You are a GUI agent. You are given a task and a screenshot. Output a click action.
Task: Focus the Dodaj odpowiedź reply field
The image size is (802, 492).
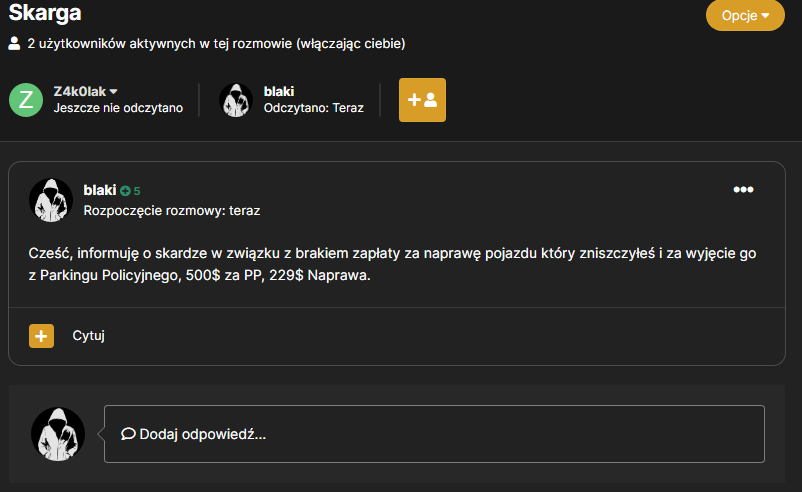pyautogui.click(x=434, y=434)
